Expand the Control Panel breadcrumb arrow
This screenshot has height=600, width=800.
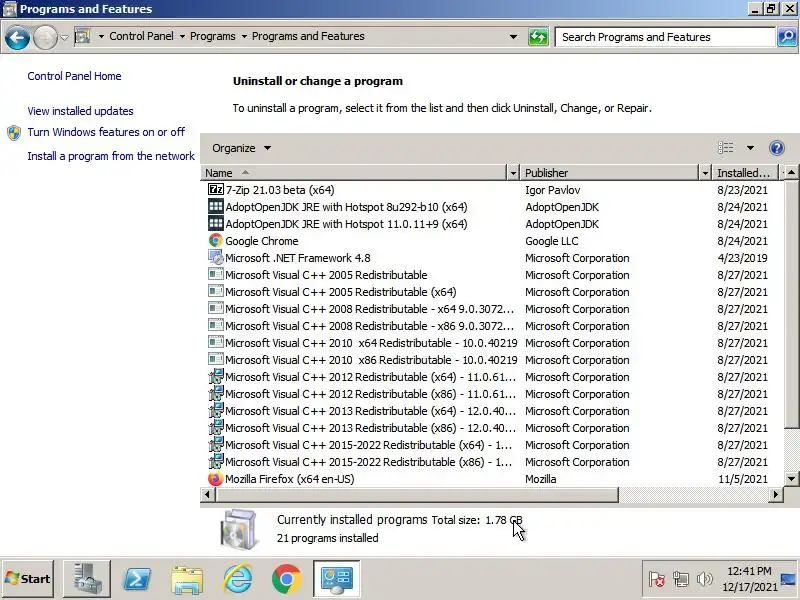182,36
